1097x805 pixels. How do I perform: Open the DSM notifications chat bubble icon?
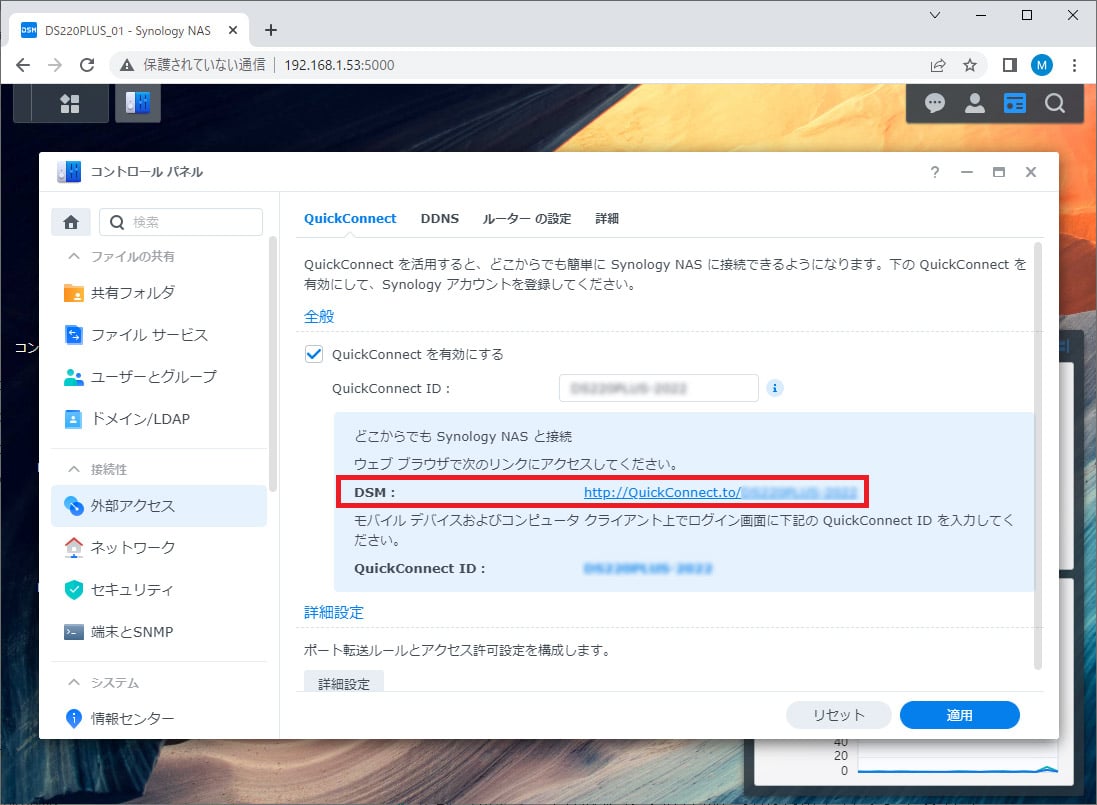(935, 104)
